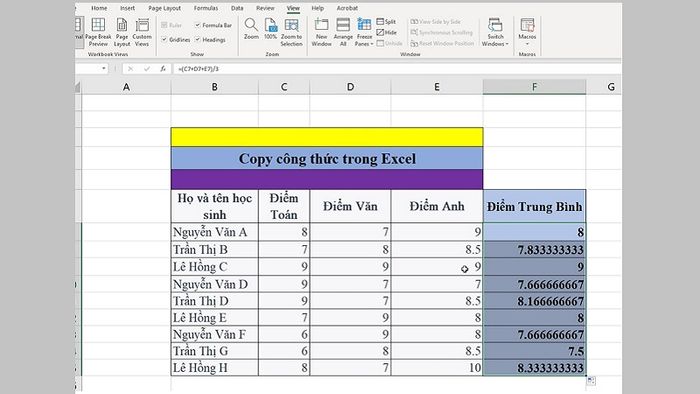Open the Data tab
700x394 pixels.
click(x=237, y=8)
